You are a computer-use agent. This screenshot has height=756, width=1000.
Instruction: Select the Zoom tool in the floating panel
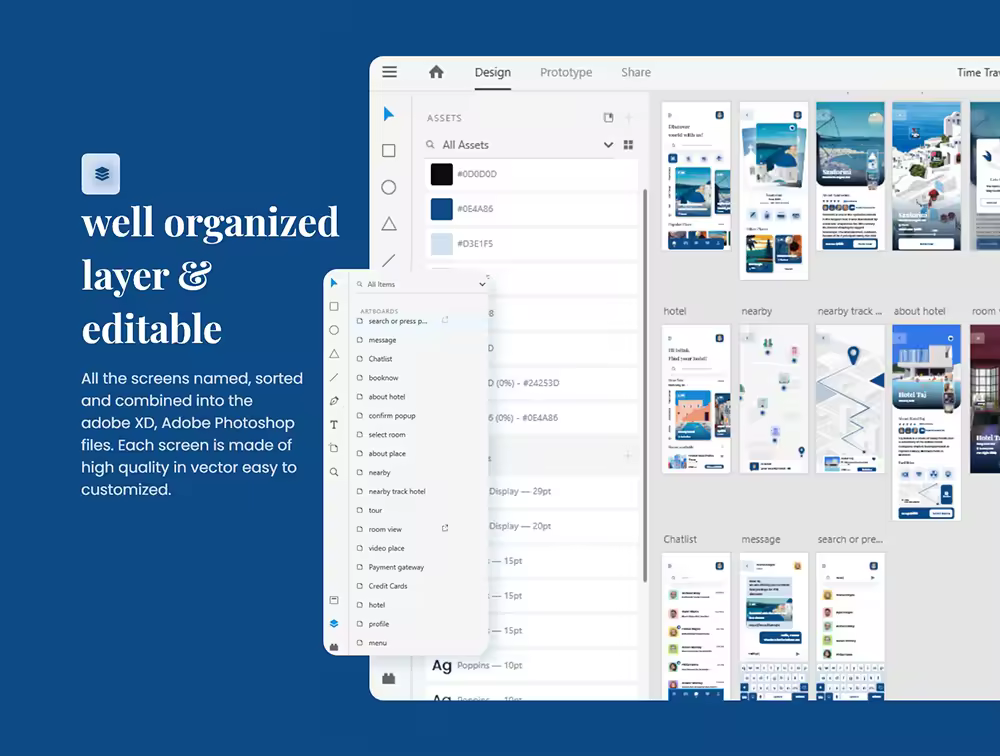334,472
